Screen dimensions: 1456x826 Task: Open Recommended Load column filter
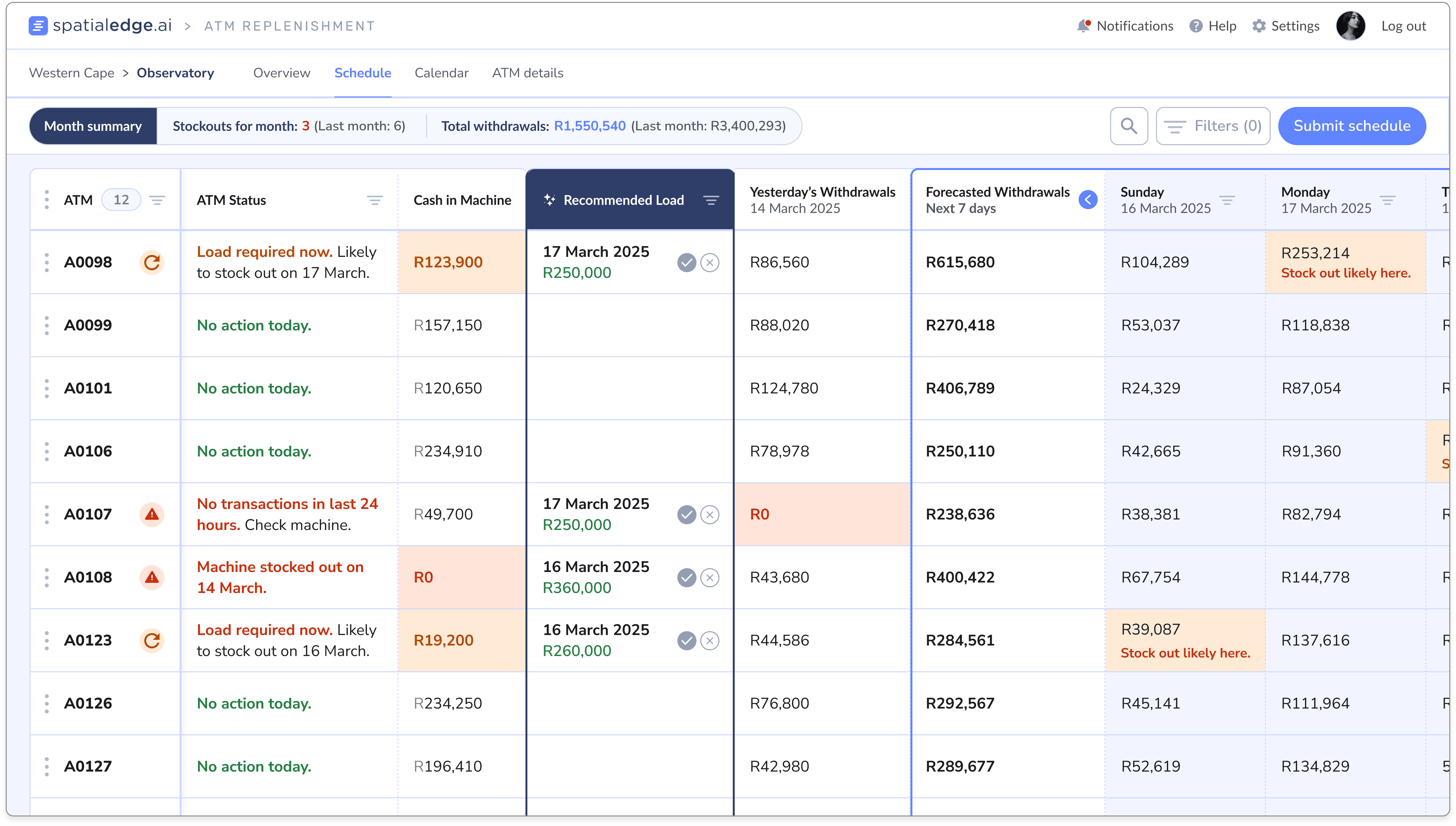point(711,200)
